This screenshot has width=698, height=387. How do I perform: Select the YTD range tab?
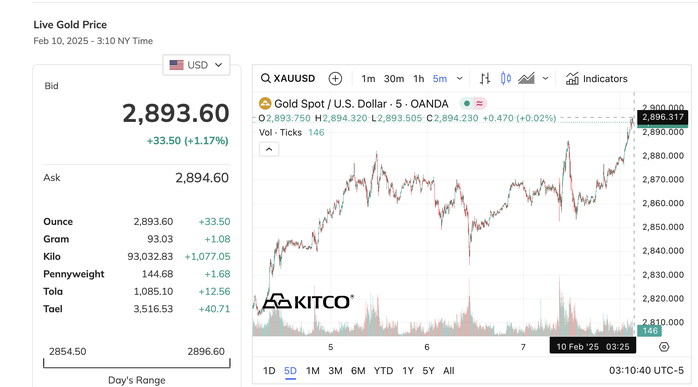tap(383, 371)
